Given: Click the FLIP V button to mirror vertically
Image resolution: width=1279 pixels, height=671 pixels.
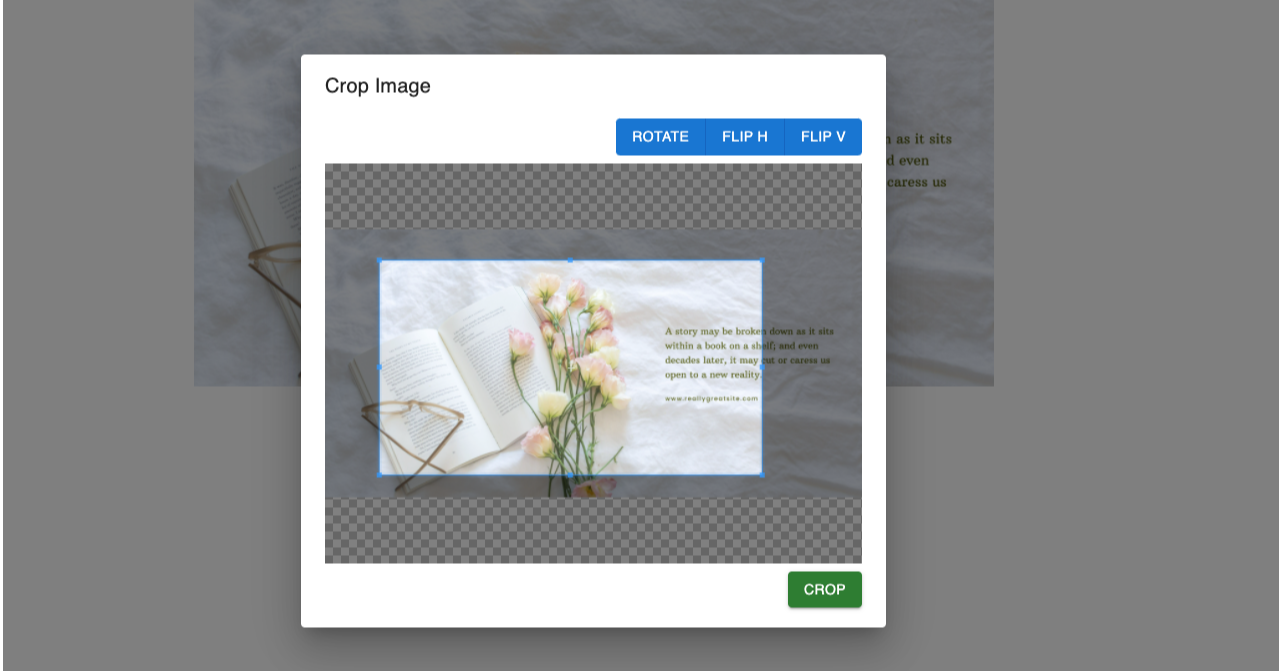Looking at the screenshot, I should 822,136.
